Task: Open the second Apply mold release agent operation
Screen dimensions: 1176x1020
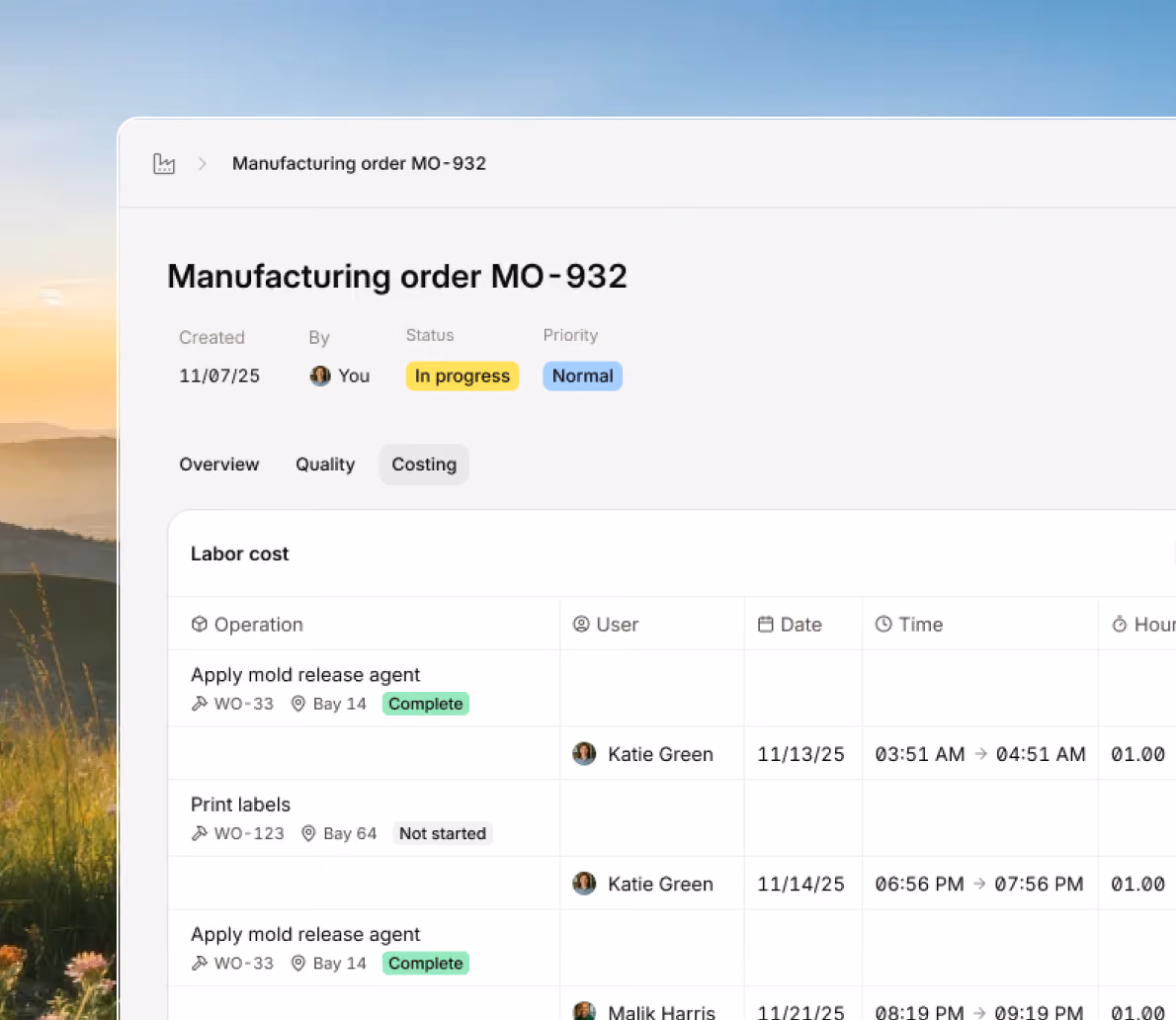Action: click(305, 934)
